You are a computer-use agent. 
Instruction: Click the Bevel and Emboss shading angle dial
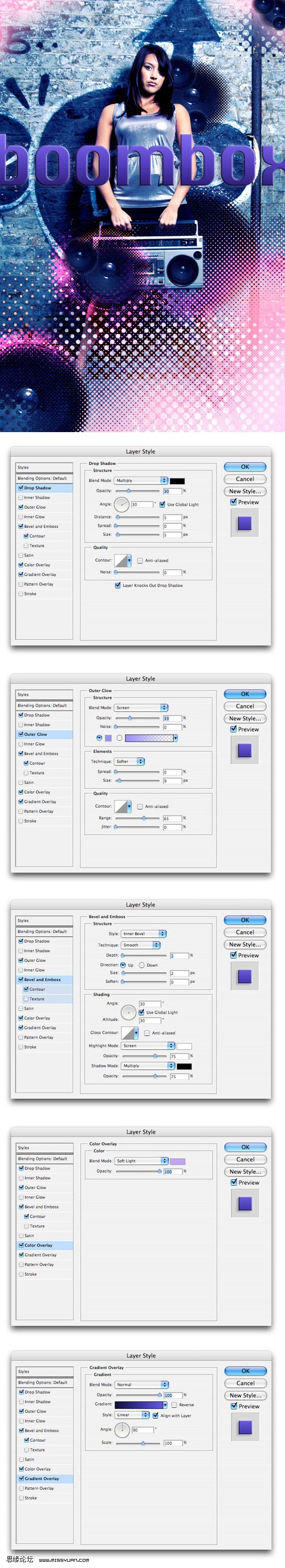[129, 1012]
